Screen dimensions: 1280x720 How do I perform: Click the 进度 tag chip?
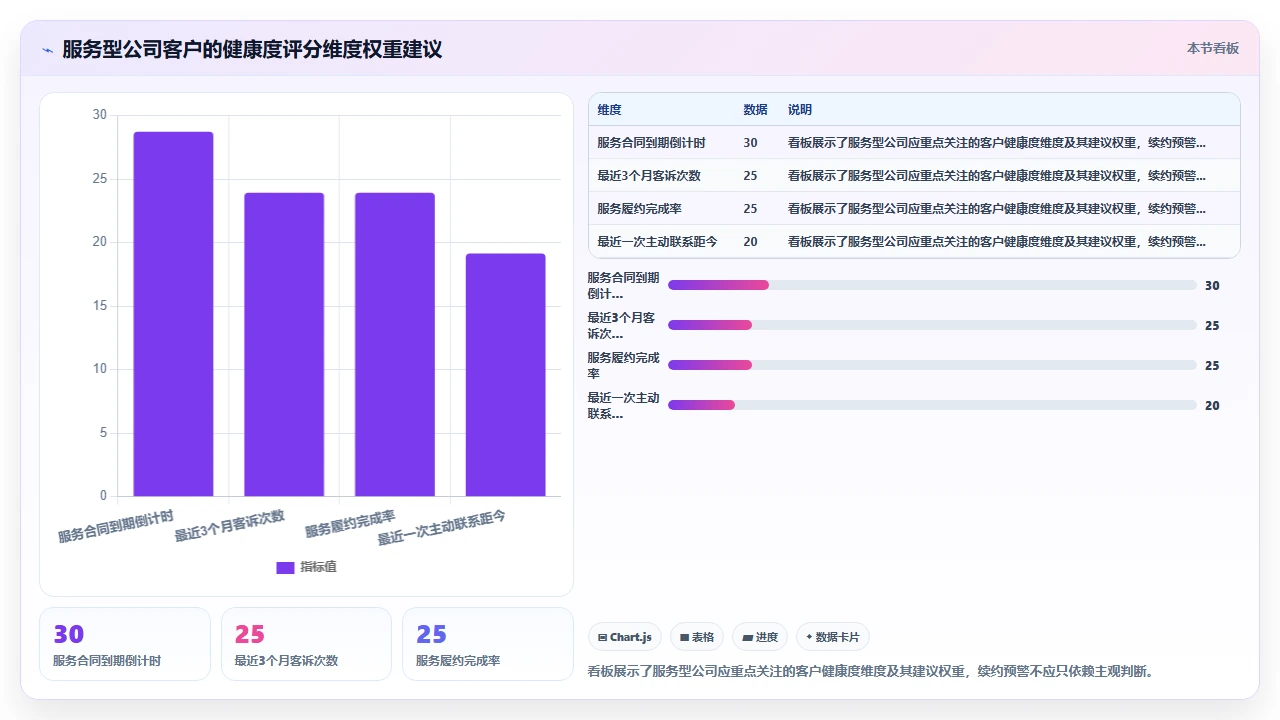pyautogui.click(x=760, y=637)
